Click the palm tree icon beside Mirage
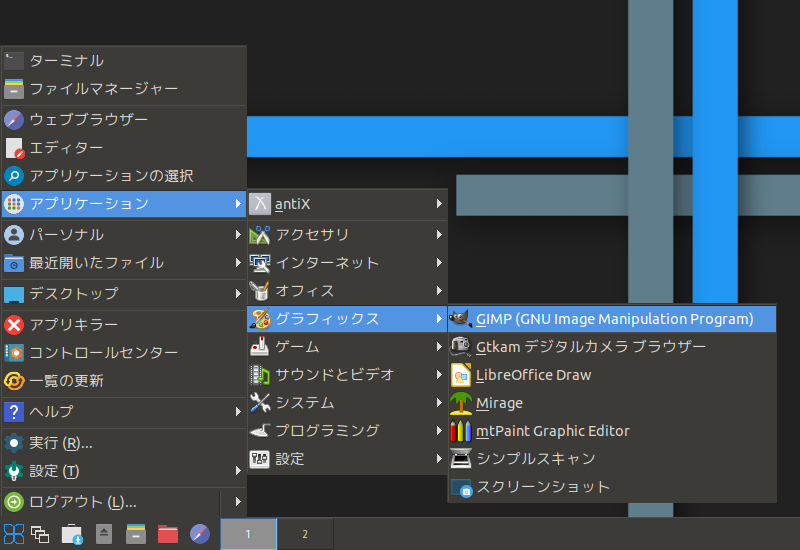 point(460,403)
